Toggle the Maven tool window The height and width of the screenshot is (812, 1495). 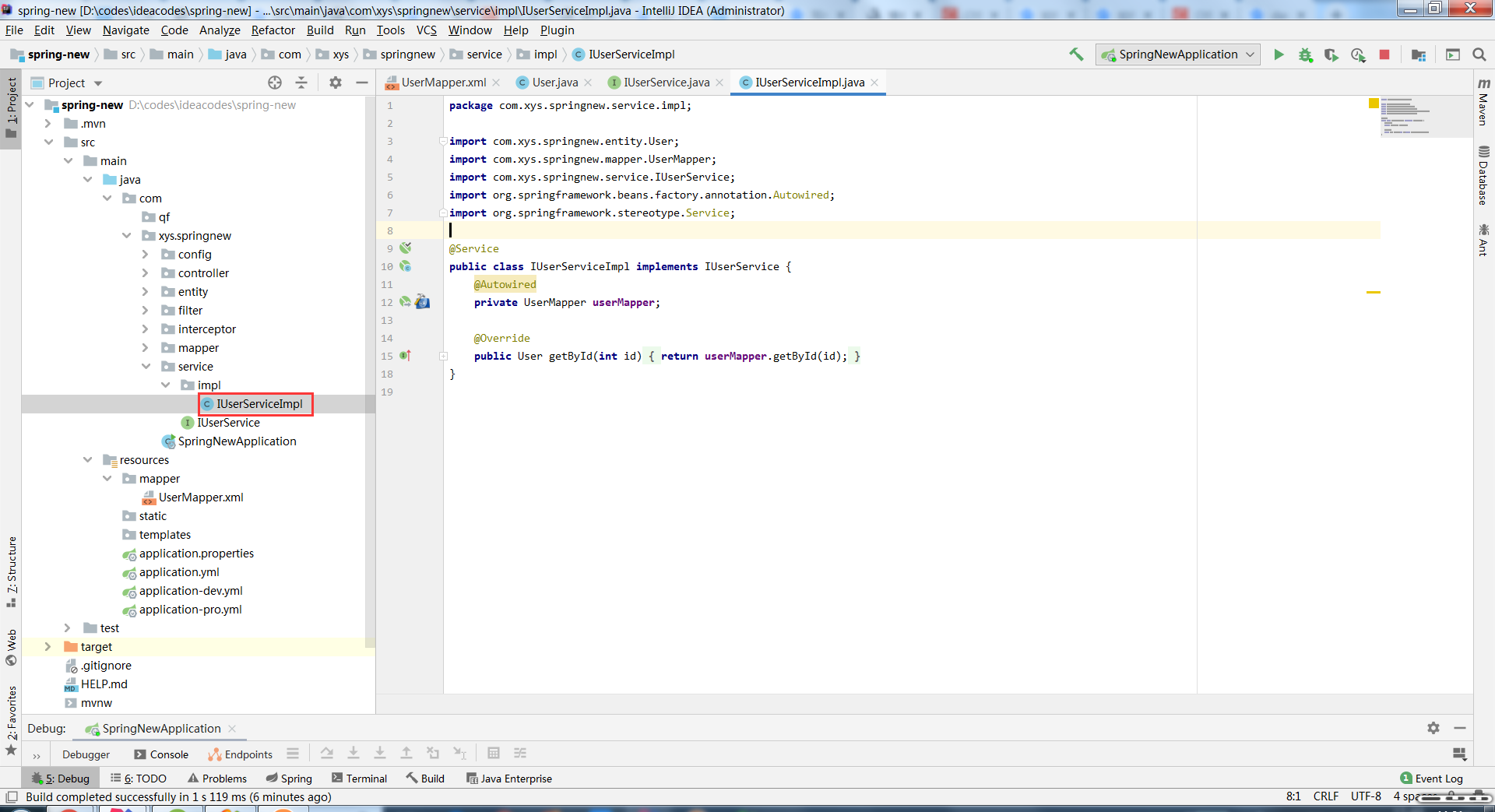[1484, 103]
